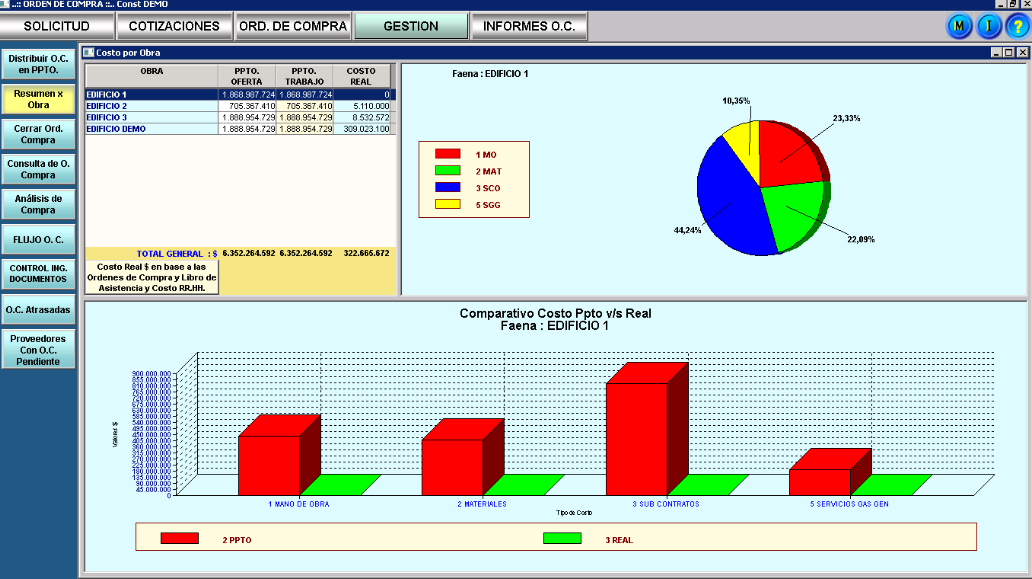Screen dimensions: 1032x579
Task: Open the INFORMES O.C. menu
Action: point(529,26)
